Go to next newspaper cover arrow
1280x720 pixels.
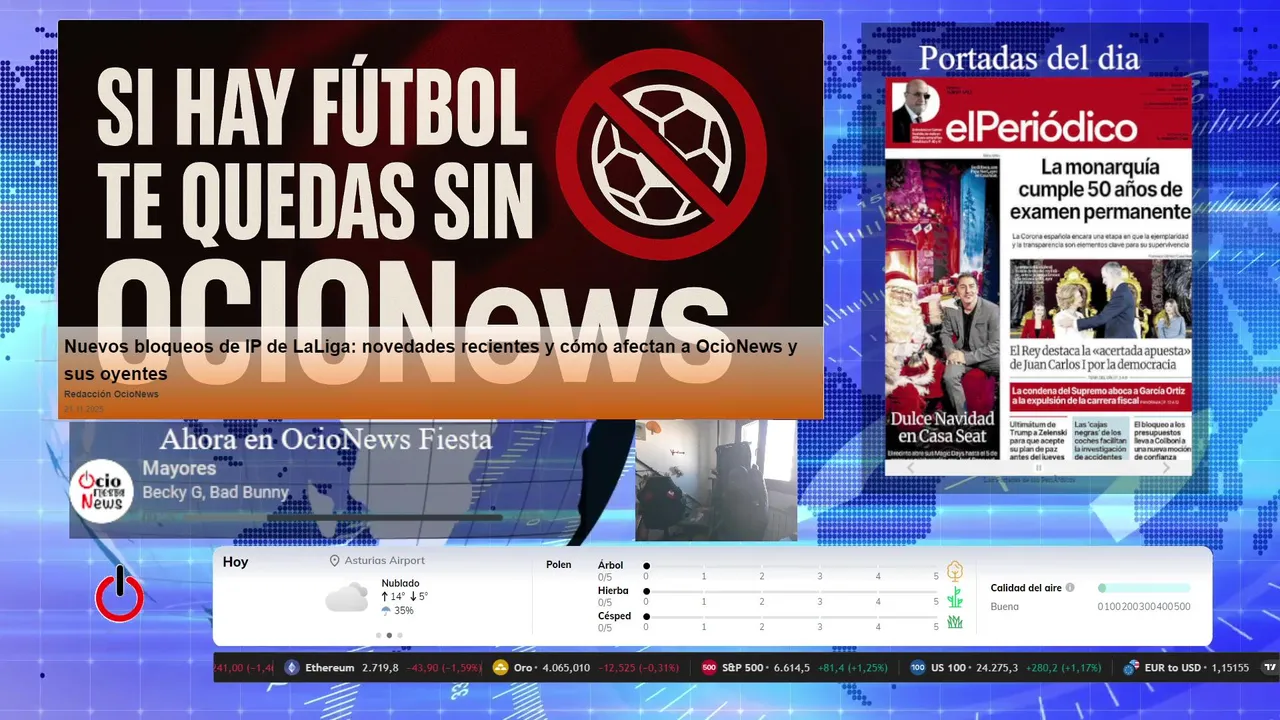point(1166,467)
